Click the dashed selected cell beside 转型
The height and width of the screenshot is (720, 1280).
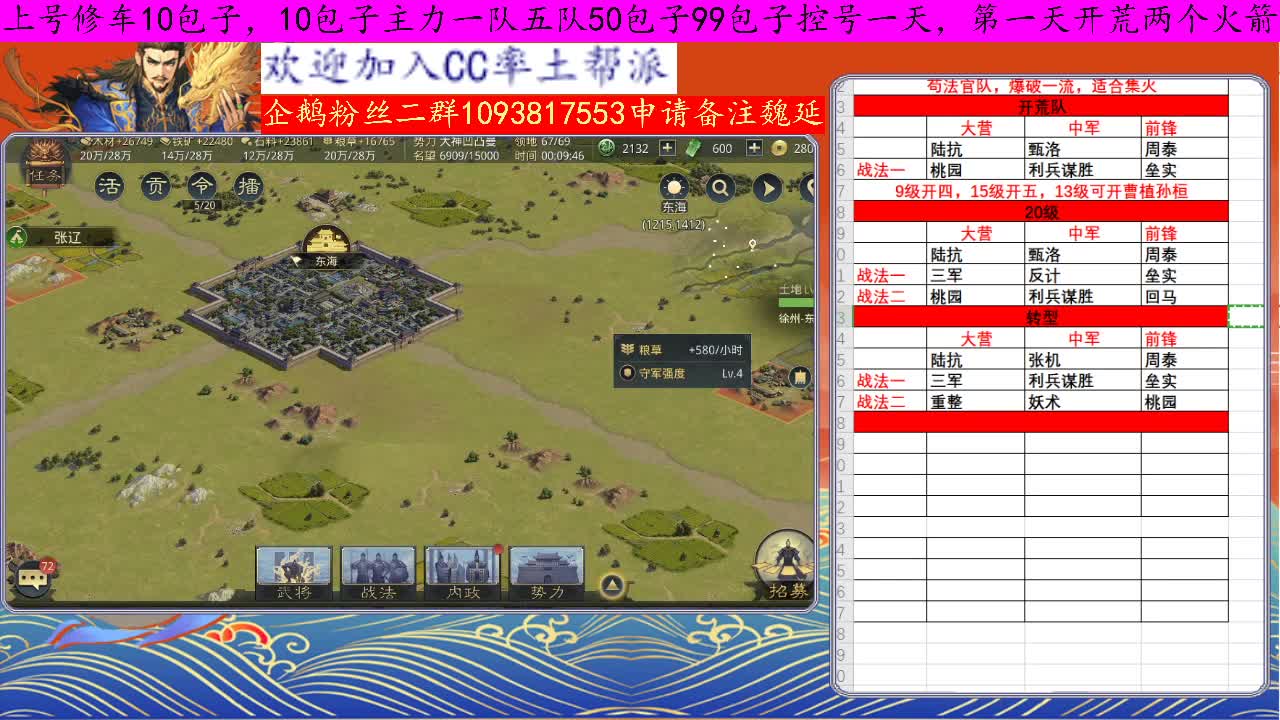(x=1246, y=317)
